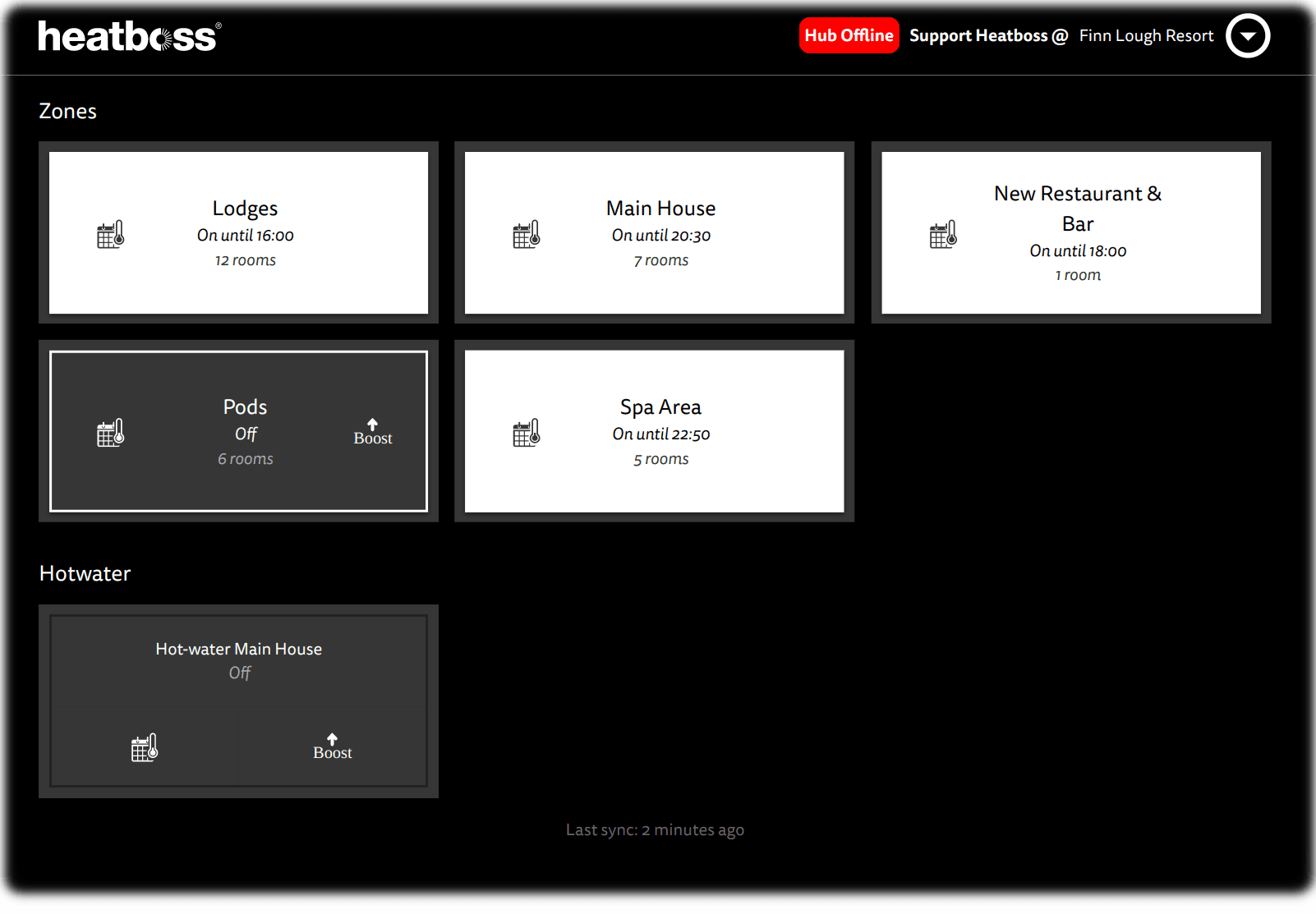Click the Hot-water Main House title

point(238,649)
